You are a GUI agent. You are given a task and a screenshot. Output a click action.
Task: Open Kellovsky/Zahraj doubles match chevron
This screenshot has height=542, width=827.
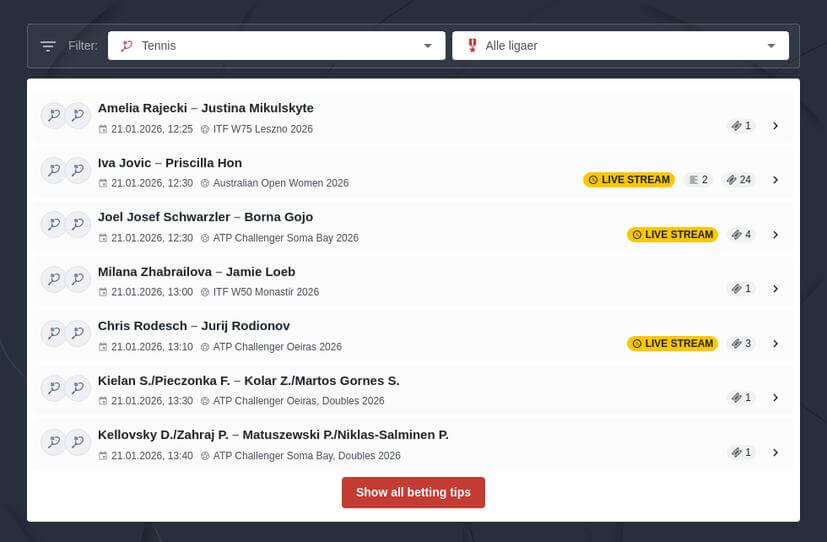click(x=775, y=452)
